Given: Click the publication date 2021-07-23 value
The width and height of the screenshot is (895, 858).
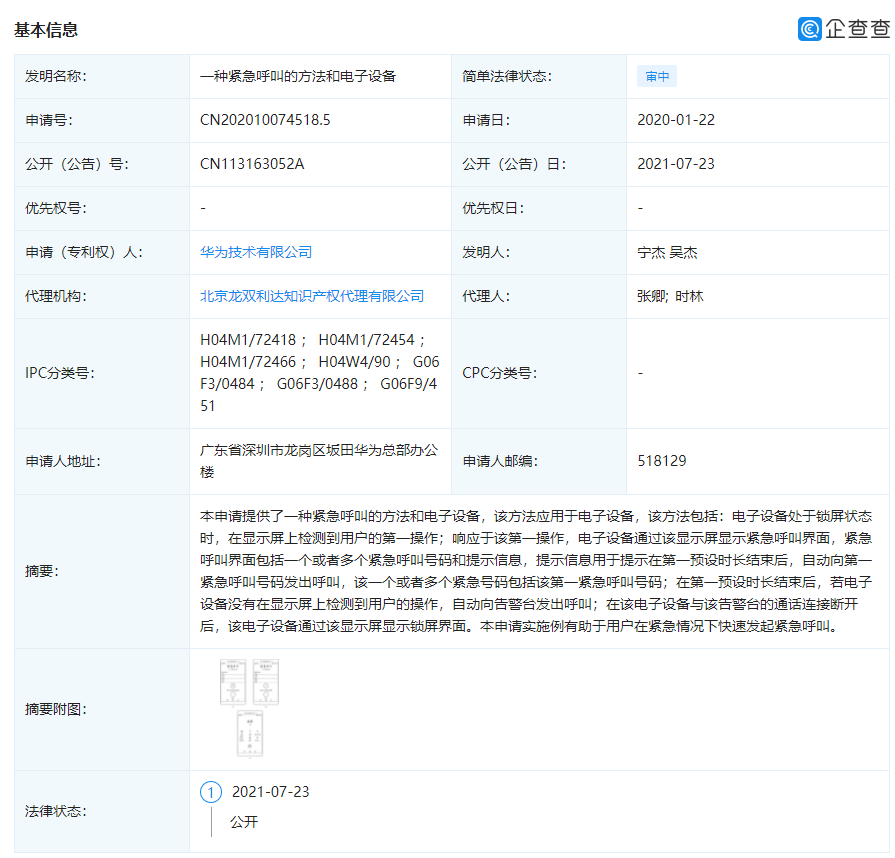Looking at the screenshot, I should (676, 164).
